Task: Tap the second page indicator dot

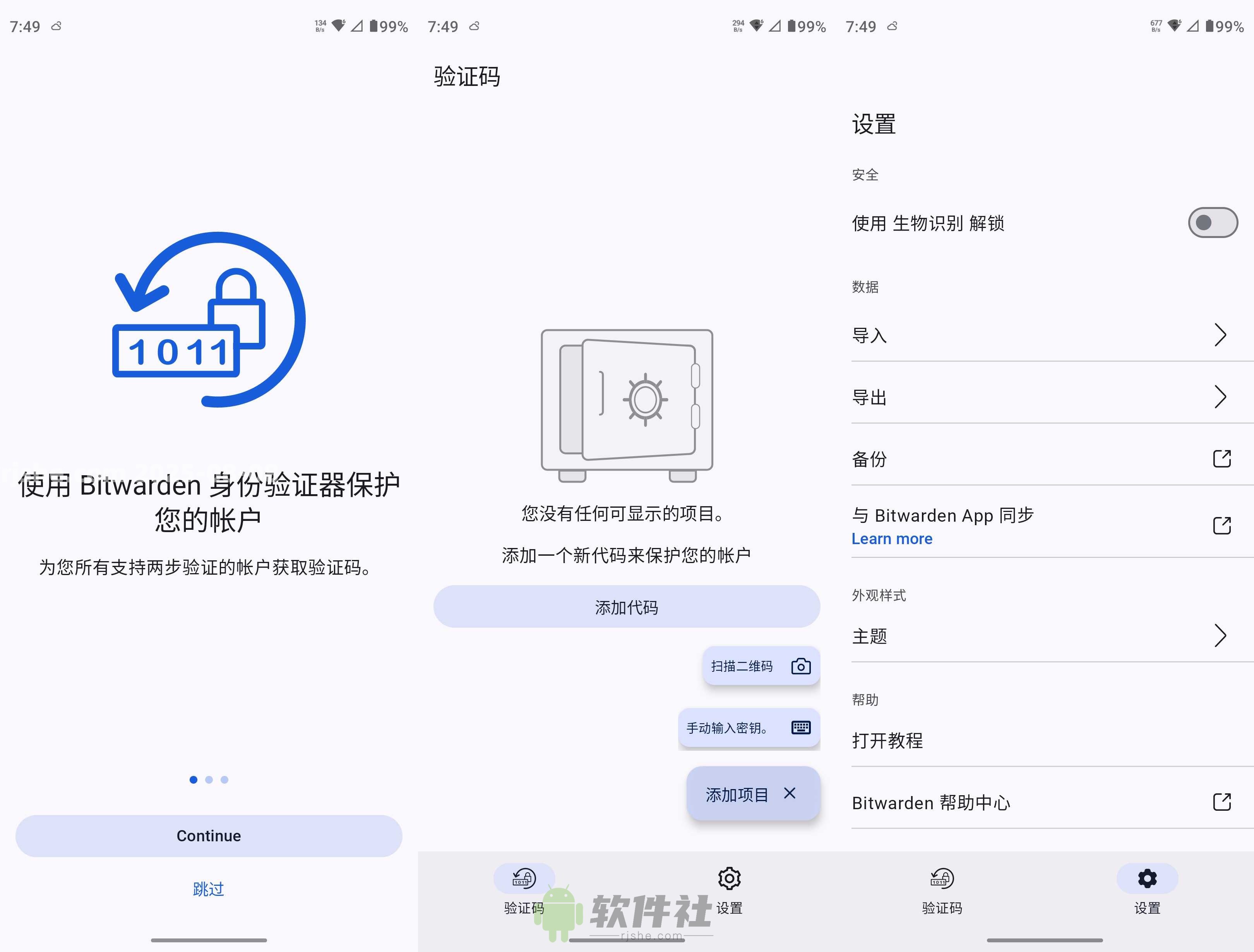Action: 209,779
